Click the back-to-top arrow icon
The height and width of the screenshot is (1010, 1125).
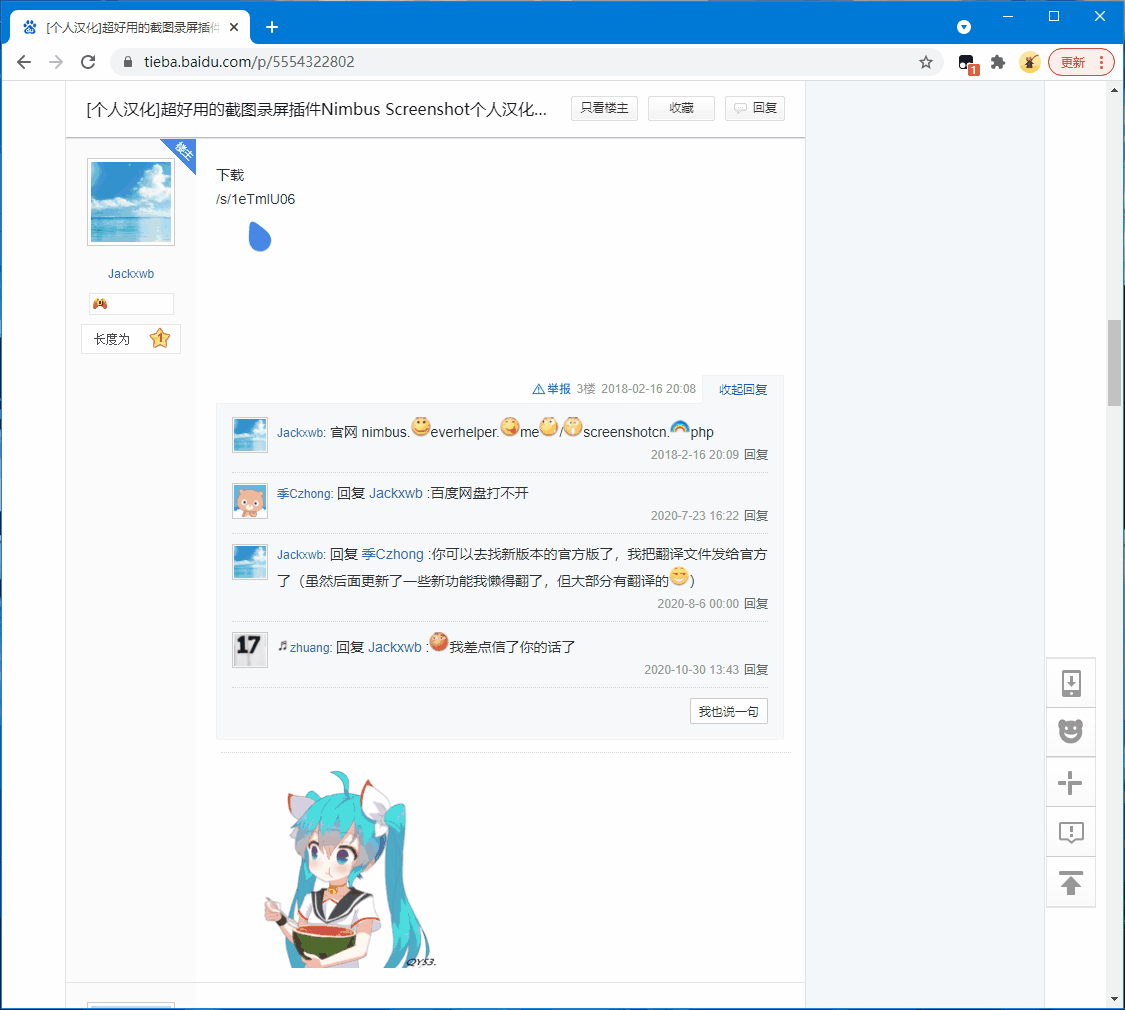coord(1070,882)
